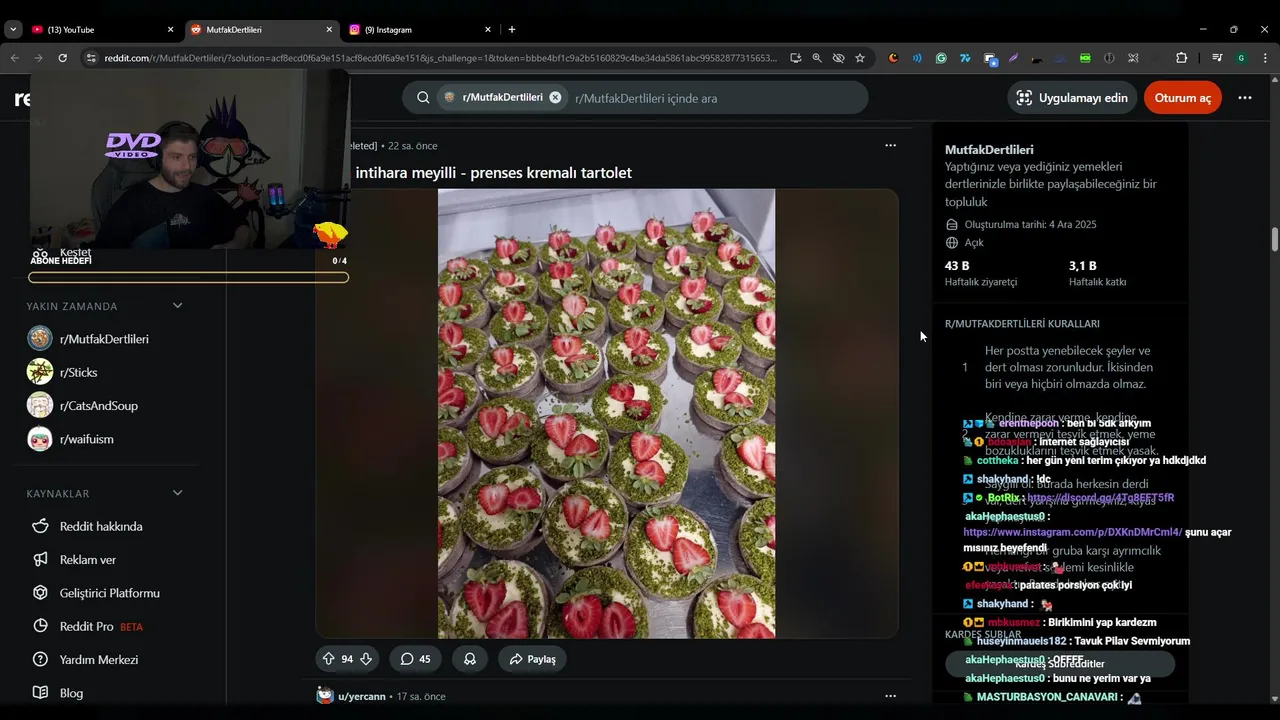Open Yardım Merkezi link
Image resolution: width=1280 pixels, height=720 pixels.
pyautogui.click(x=99, y=660)
